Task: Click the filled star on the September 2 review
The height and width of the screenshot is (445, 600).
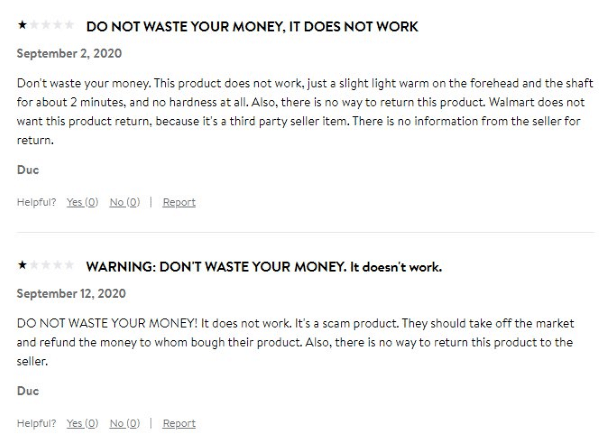Action: point(22,24)
